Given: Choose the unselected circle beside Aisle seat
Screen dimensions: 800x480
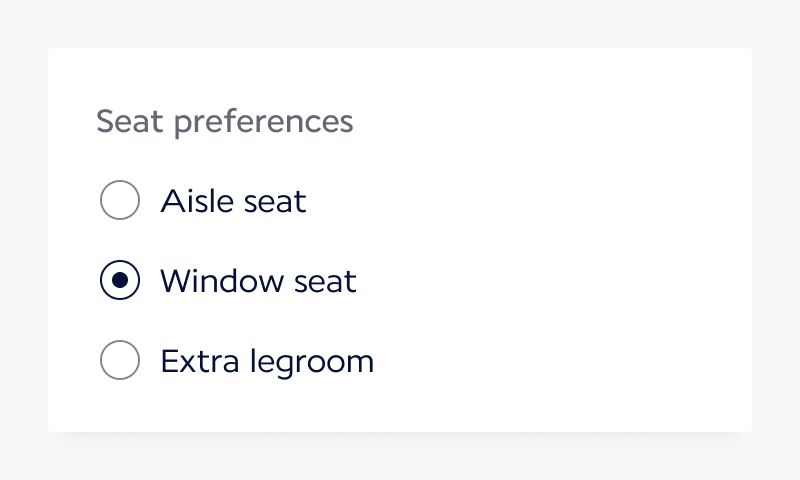Looking at the screenshot, I should [120, 200].
